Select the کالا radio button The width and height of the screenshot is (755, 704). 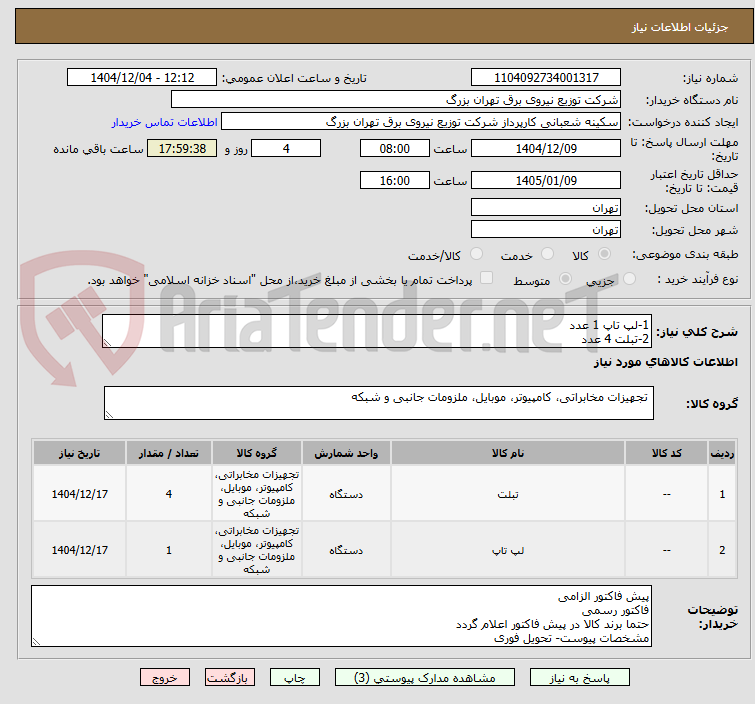pyautogui.click(x=604, y=254)
